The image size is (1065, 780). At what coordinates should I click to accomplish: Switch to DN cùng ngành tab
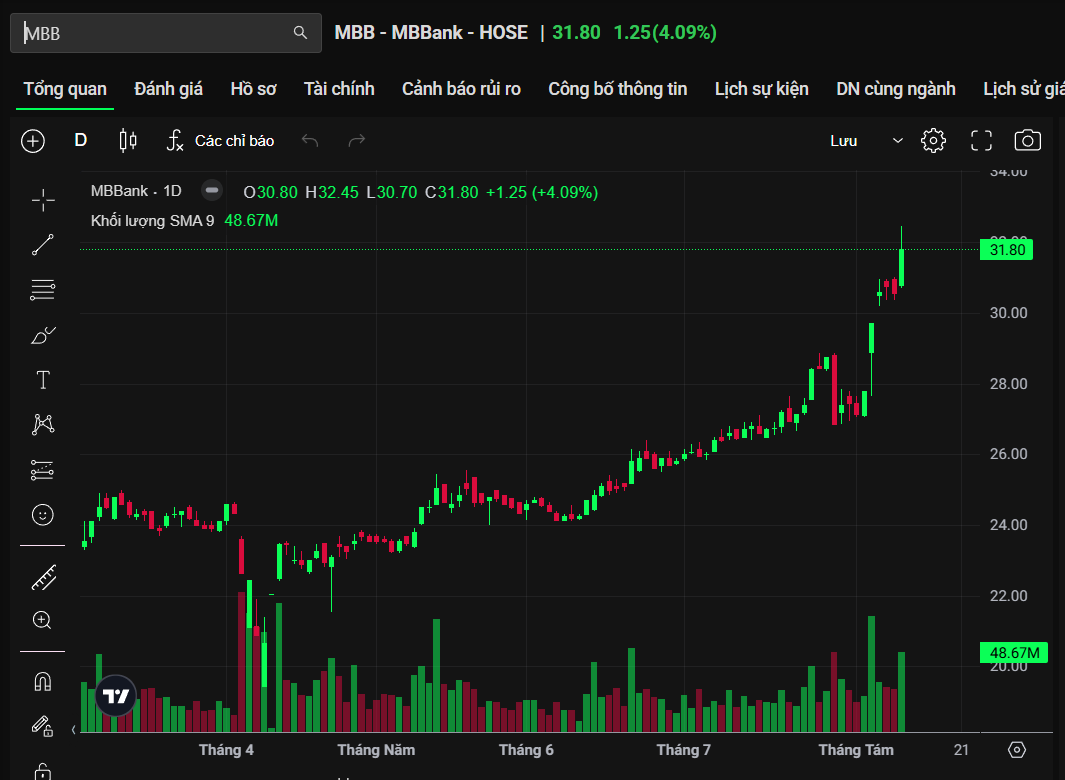[x=896, y=89]
